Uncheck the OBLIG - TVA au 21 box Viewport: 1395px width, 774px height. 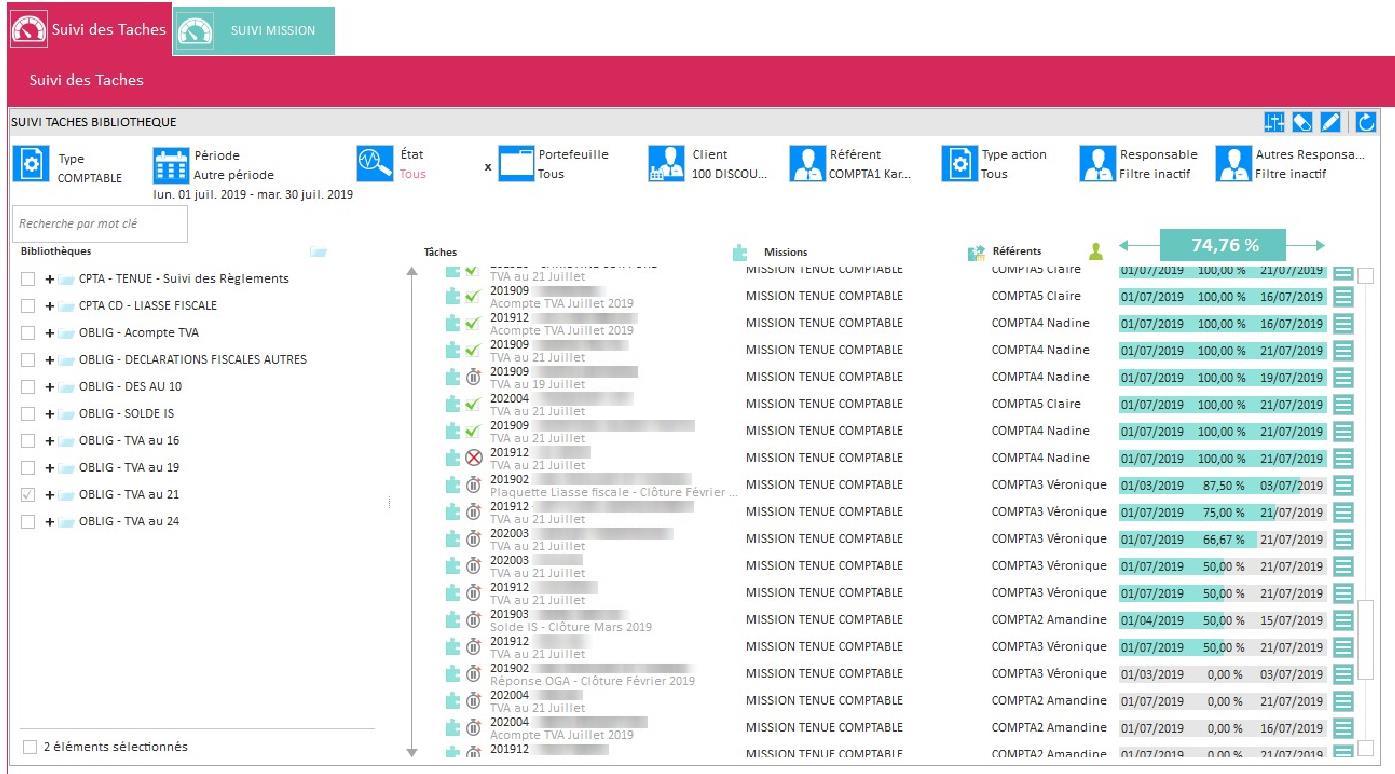[28, 495]
